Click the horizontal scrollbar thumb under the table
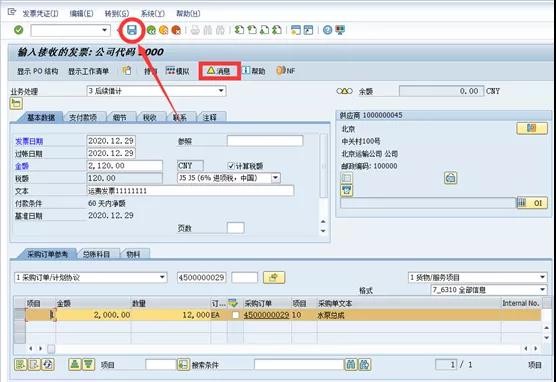The height and width of the screenshot is (382, 556). point(51,349)
